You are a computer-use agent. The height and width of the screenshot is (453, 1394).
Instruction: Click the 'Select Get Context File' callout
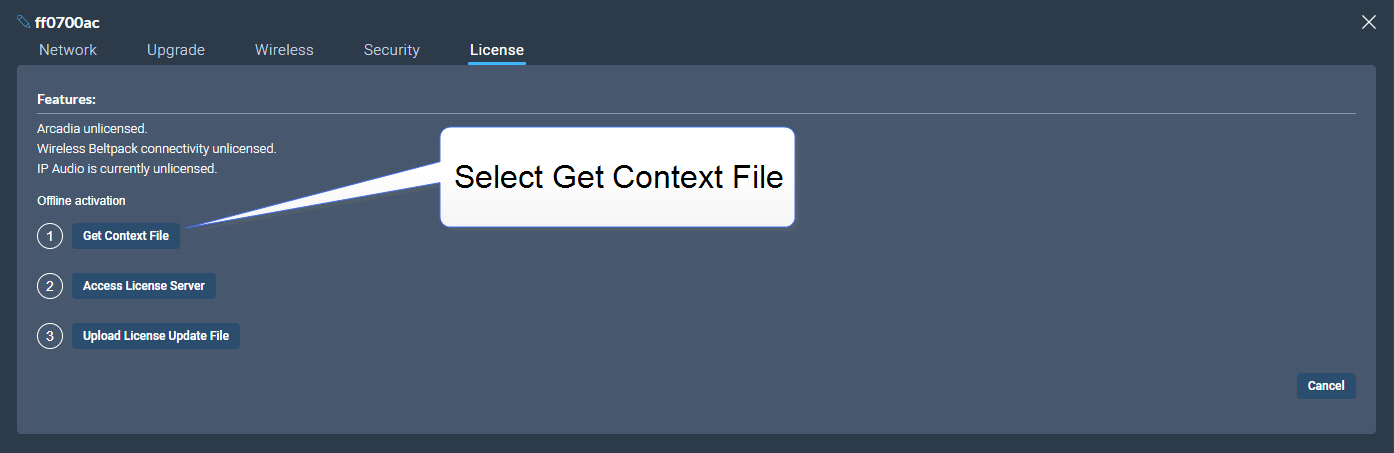click(618, 177)
